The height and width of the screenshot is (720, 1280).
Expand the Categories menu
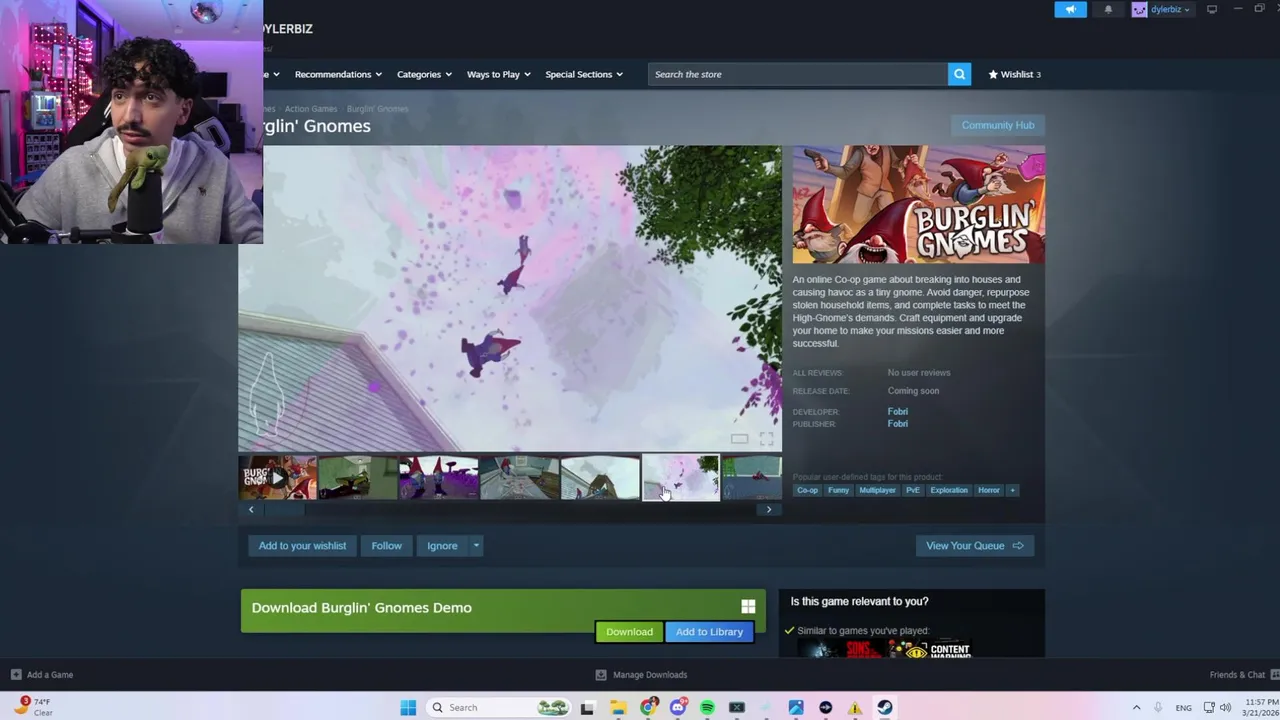point(424,74)
